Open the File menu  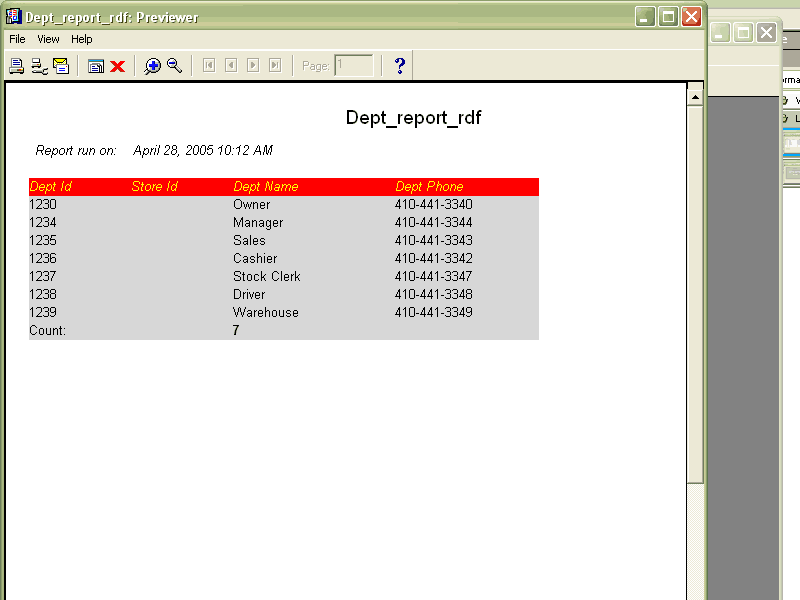(17, 39)
